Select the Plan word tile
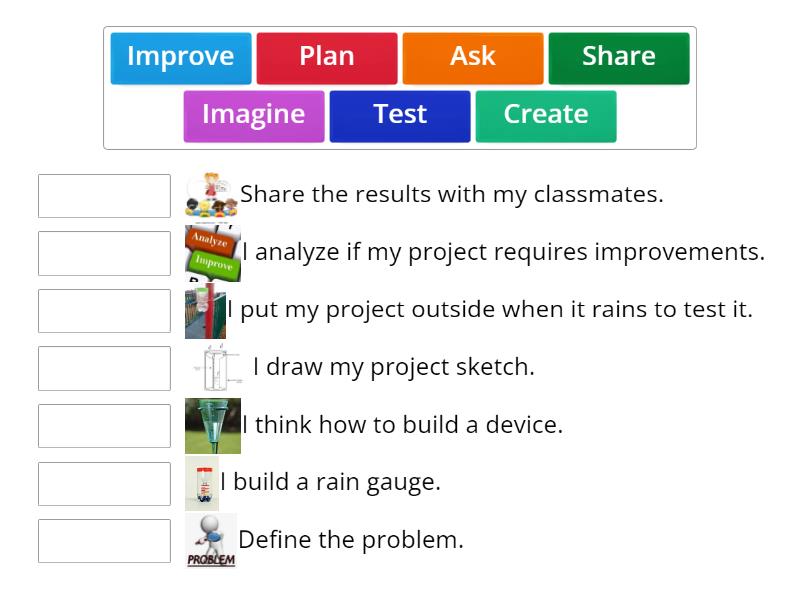Viewport: 800px width, 600px height. click(x=327, y=57)
